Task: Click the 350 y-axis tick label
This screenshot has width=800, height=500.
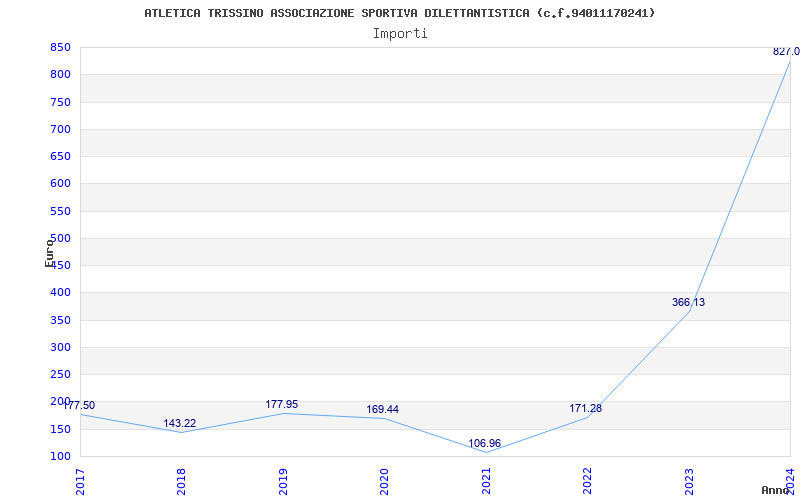Action: pos(60,320)
